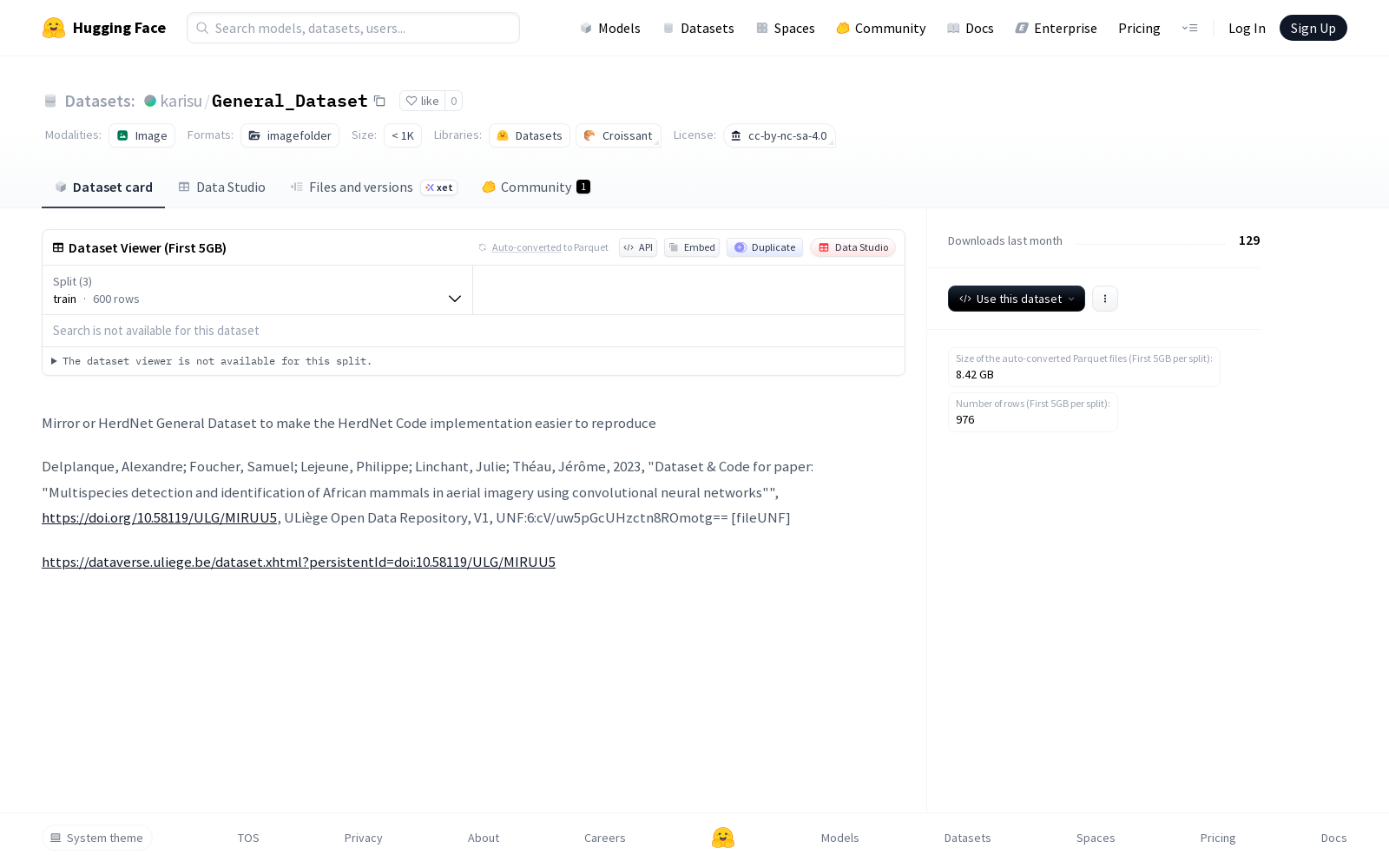Go to Datasets in top navigation
This screenshot has width=1389, height=868.
click(699, 28)
